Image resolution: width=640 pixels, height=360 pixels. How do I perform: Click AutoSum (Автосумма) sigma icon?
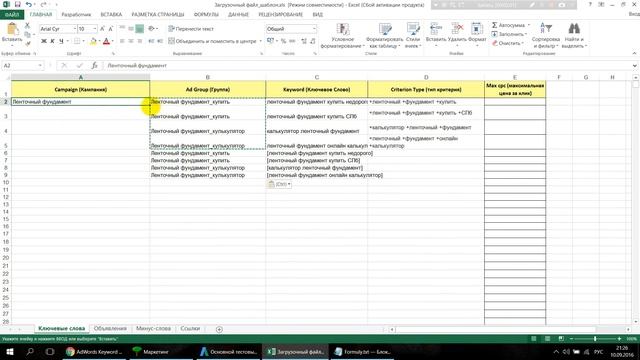[494, 25]
